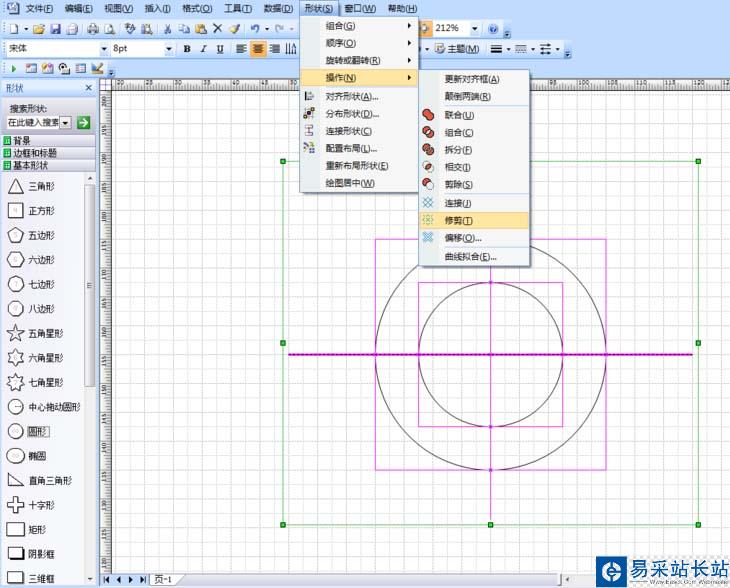730x588 pixels.
Task: Open the 212% zoom level dropdown
Action: click(474, 29)
